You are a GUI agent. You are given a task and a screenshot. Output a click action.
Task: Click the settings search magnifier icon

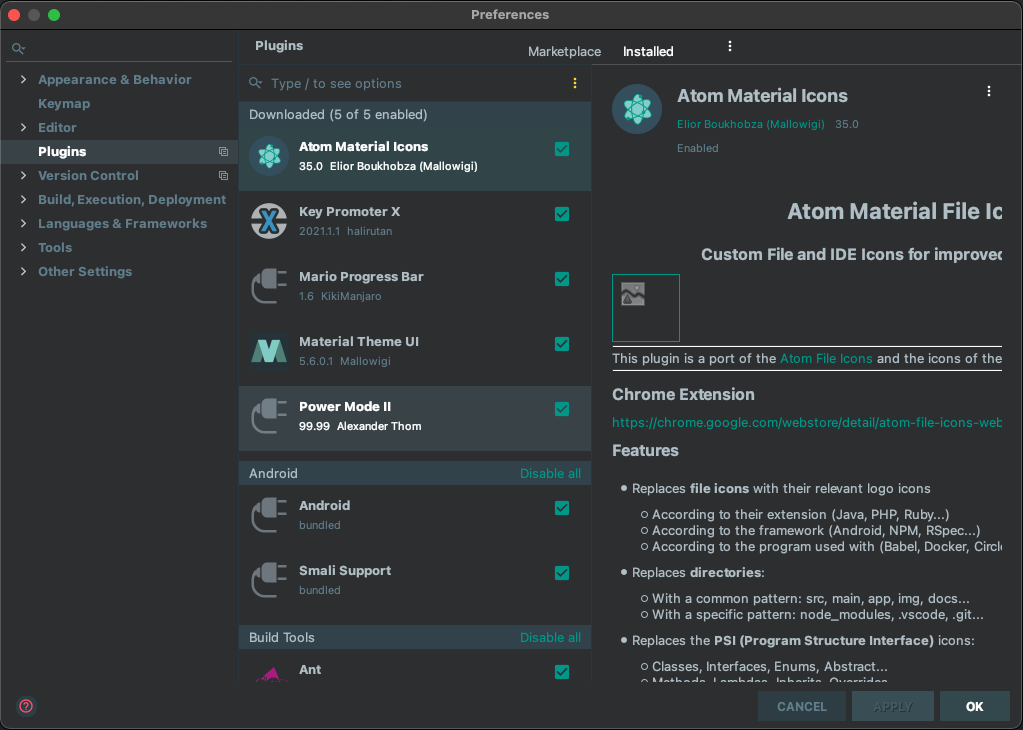(x=18, y=48)
